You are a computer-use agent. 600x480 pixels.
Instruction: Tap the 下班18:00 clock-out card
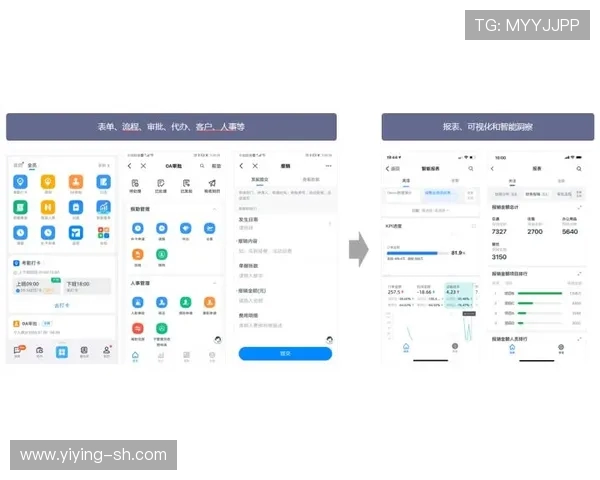click(87, 286)
